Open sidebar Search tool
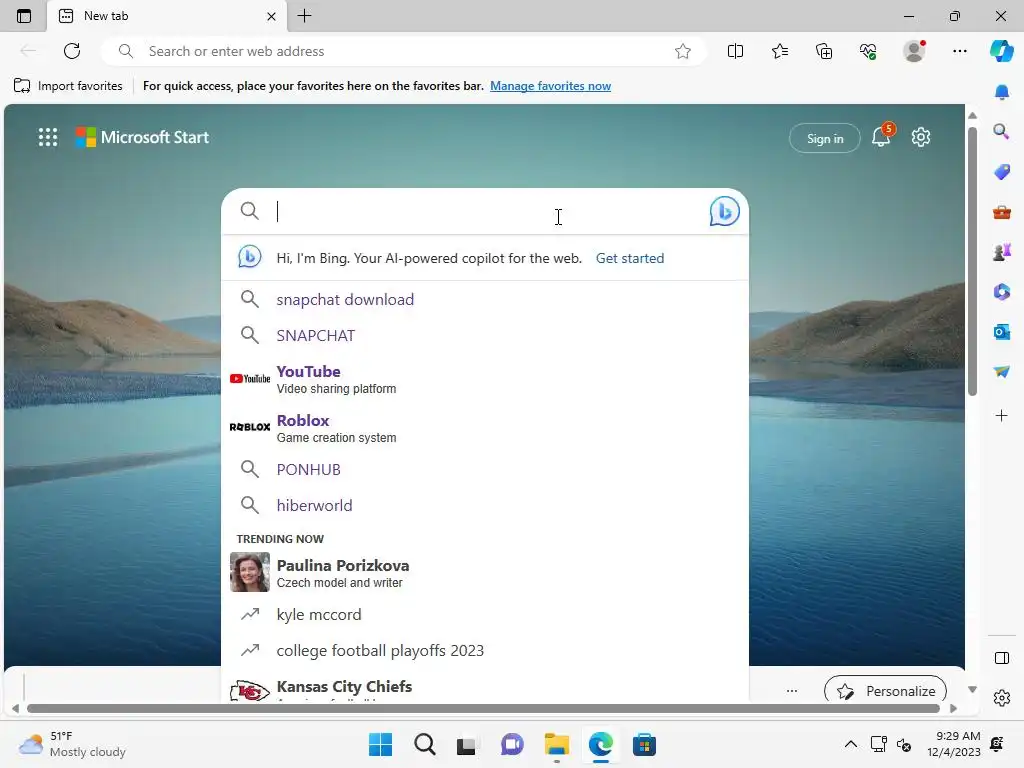 (1001, 132)
